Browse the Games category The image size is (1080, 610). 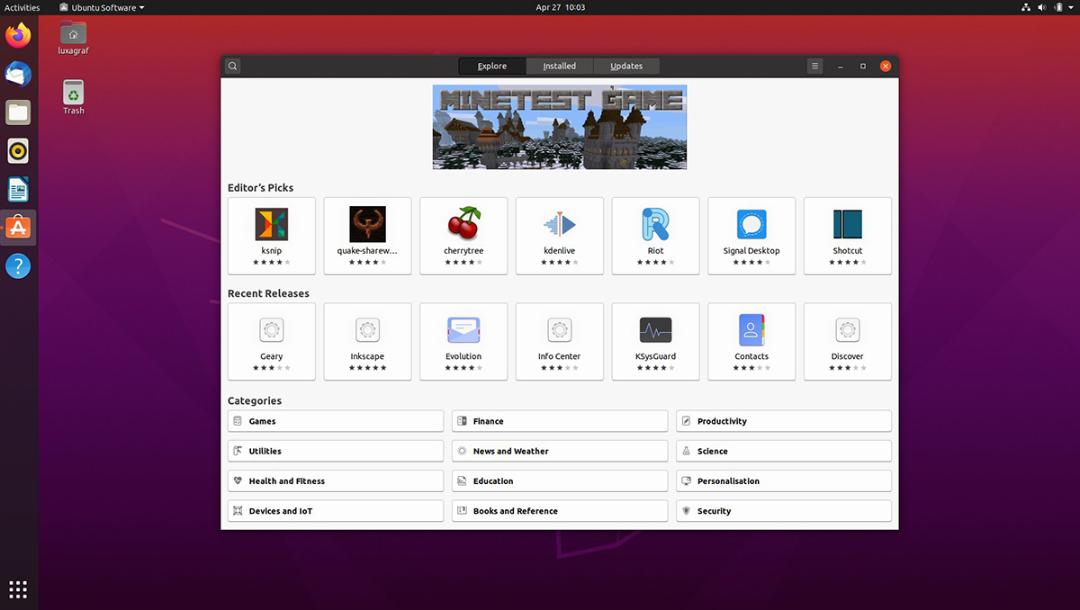[335, 421]
